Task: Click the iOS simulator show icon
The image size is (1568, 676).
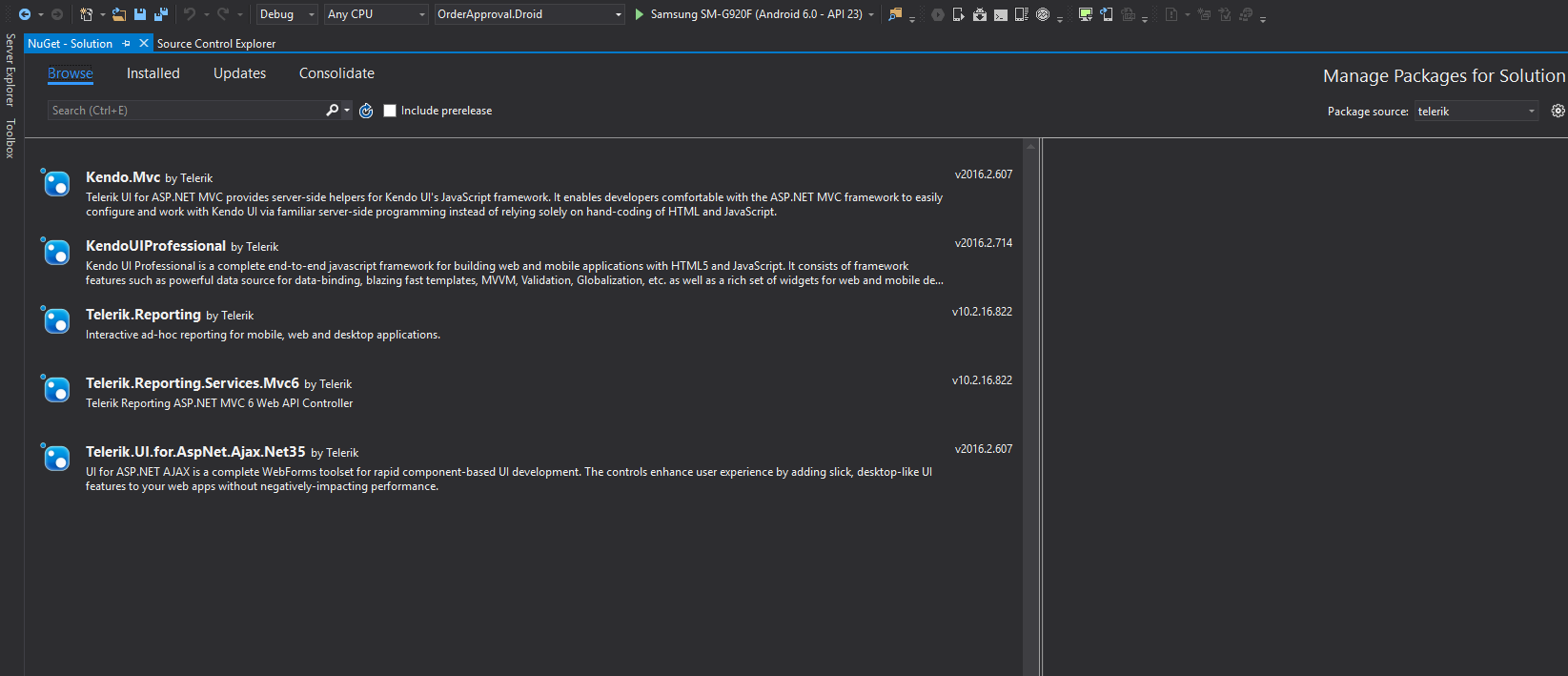Action: pyautogui.click(x=1107, y=14)
